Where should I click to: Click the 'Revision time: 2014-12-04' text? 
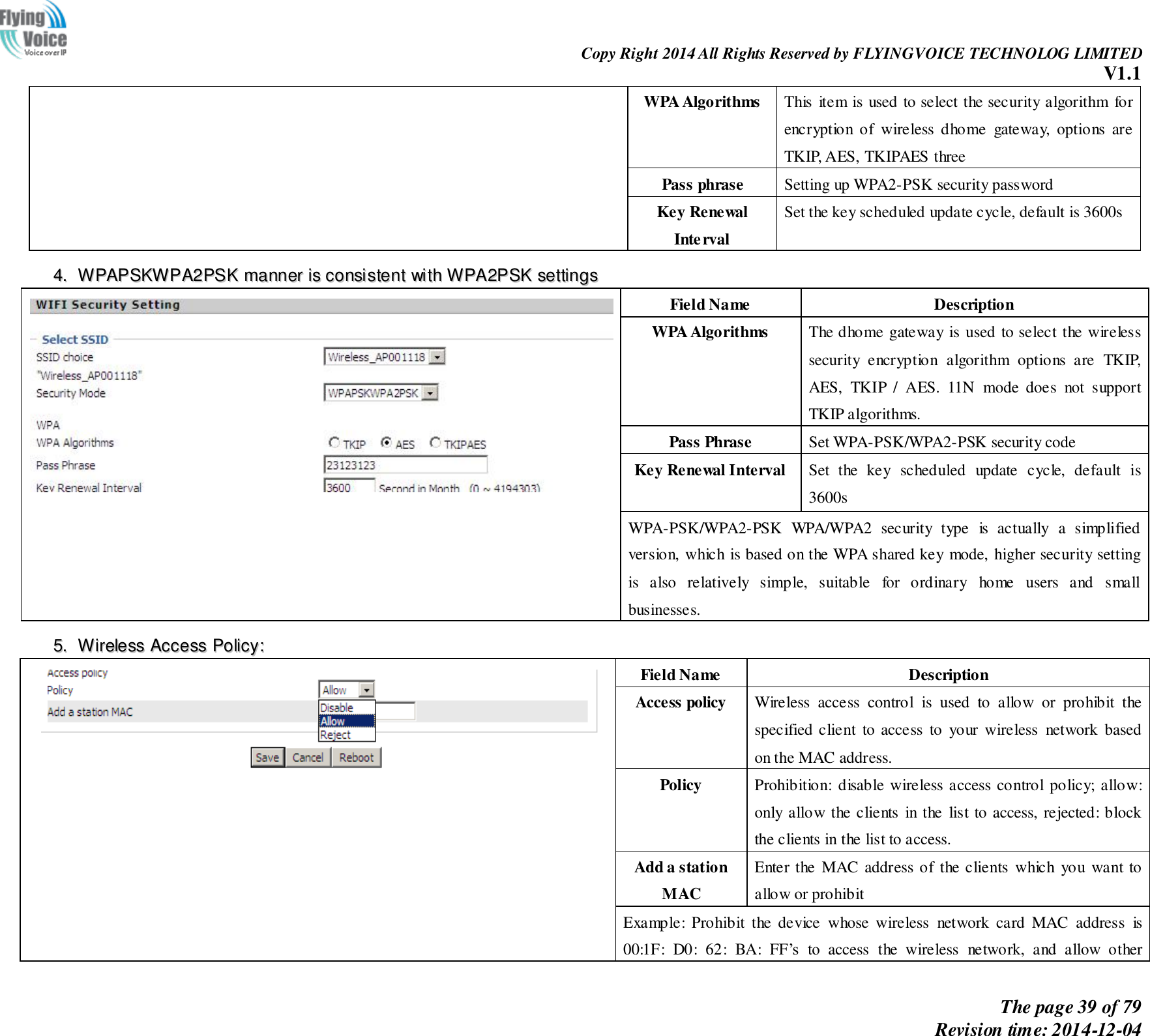point(1038,1028)
